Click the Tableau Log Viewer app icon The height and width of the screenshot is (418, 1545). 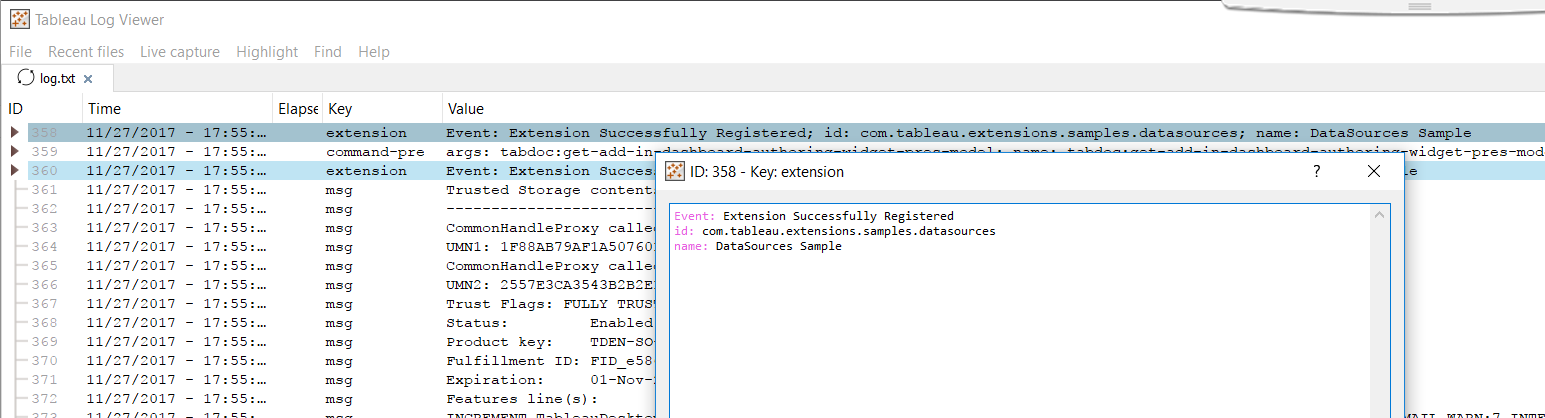click(x=19, y=19)
